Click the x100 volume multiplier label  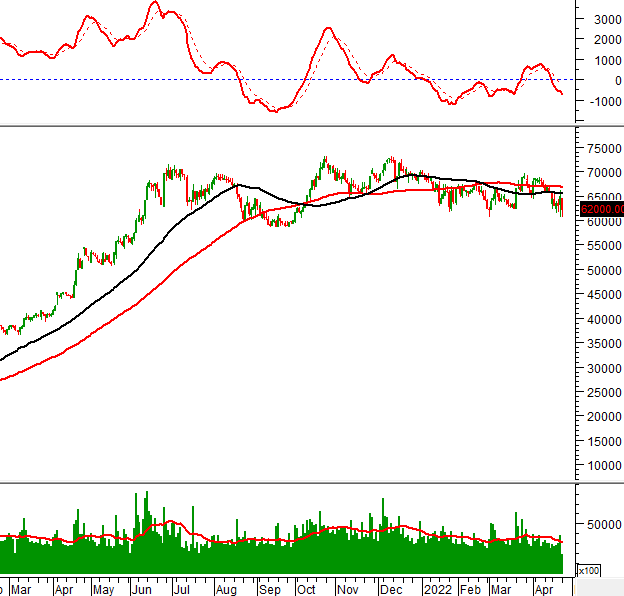(x=589, y=570)
